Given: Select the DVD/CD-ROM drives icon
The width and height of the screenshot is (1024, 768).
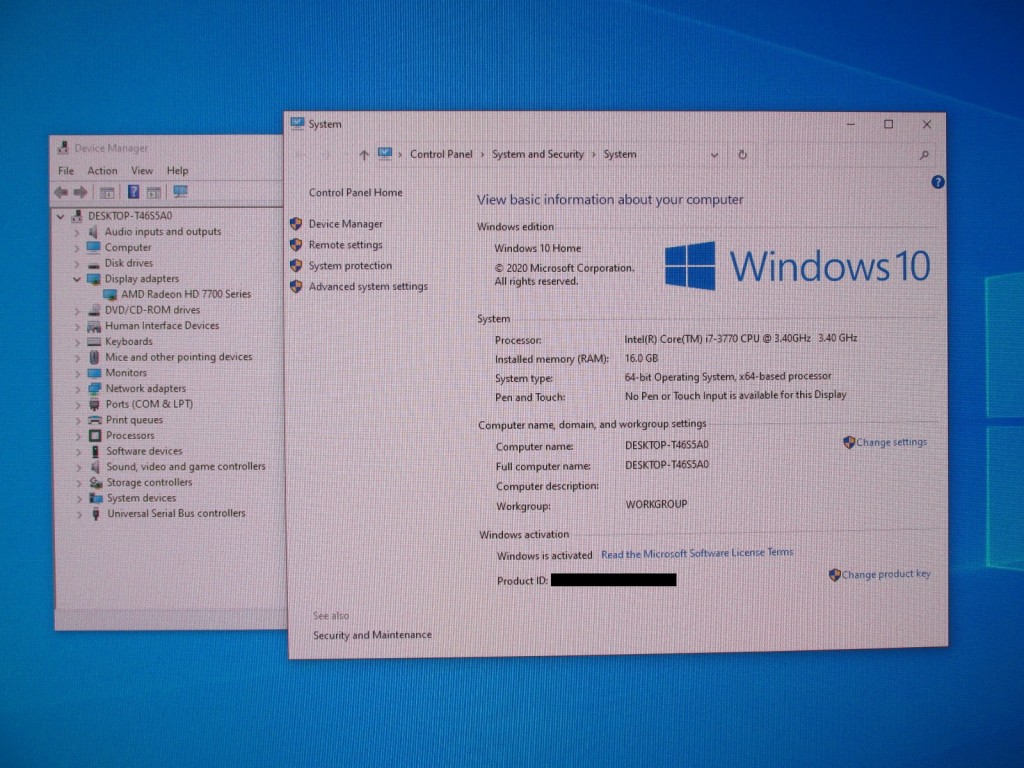Looking at the screenshot, I should click(94, 310).
